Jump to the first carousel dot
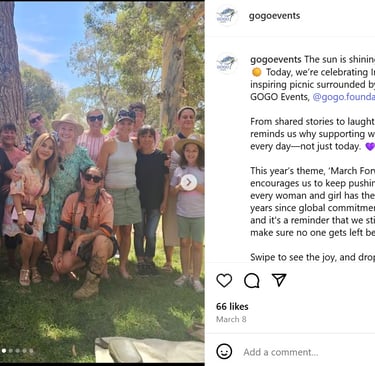Image resolution: width=375 pixels, height=366 pixels. pyautogui.click(x=4, y=351)
